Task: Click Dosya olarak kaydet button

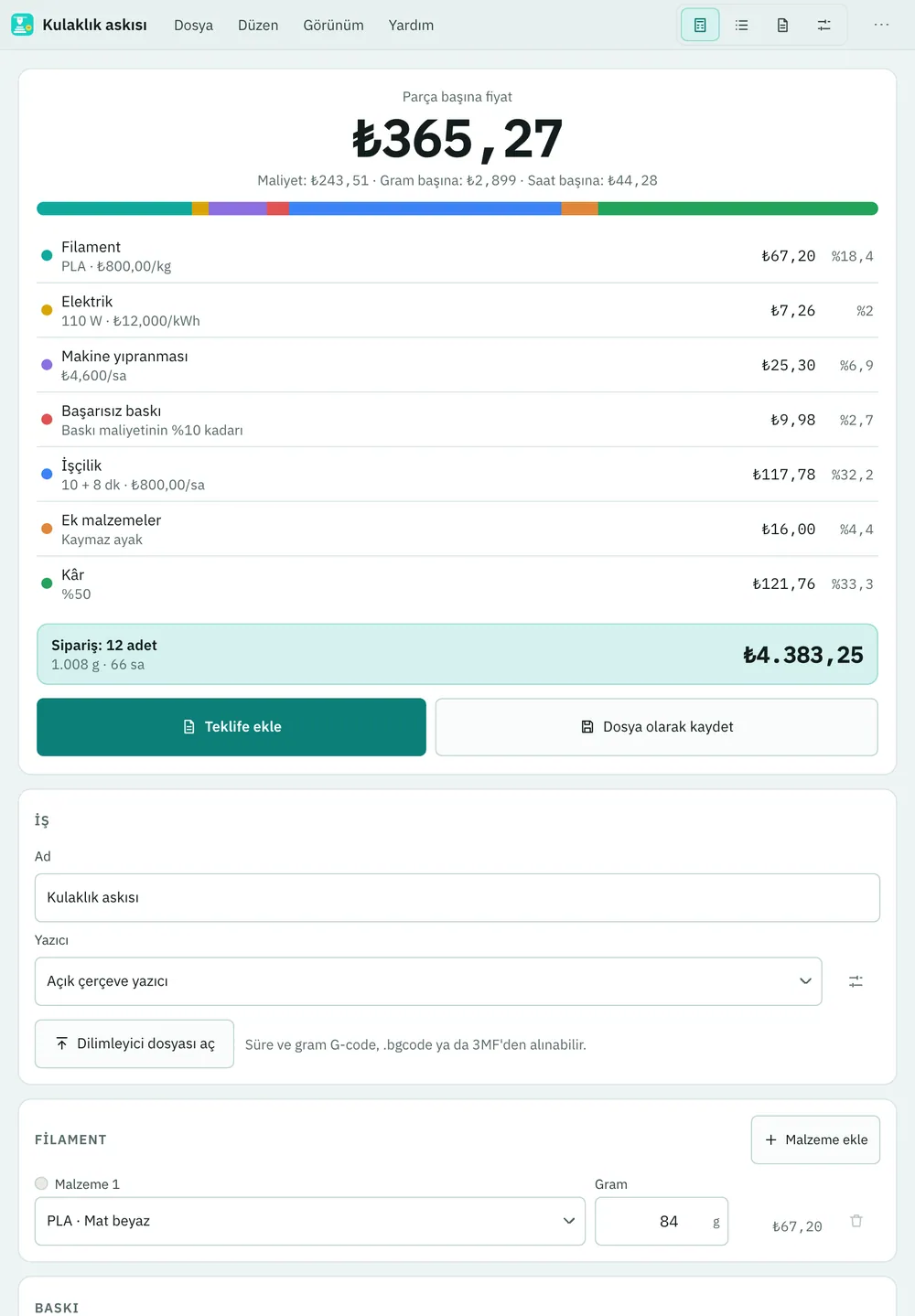Action: pos(657,727)
